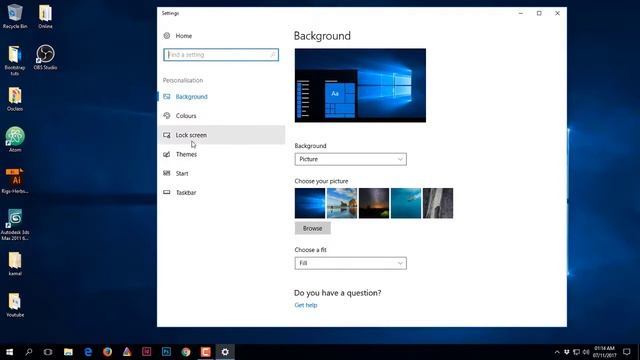Select the Taskbar icon in the sidebar
Image resolution: width=640 pixels, height=360 pixels.
167,192
